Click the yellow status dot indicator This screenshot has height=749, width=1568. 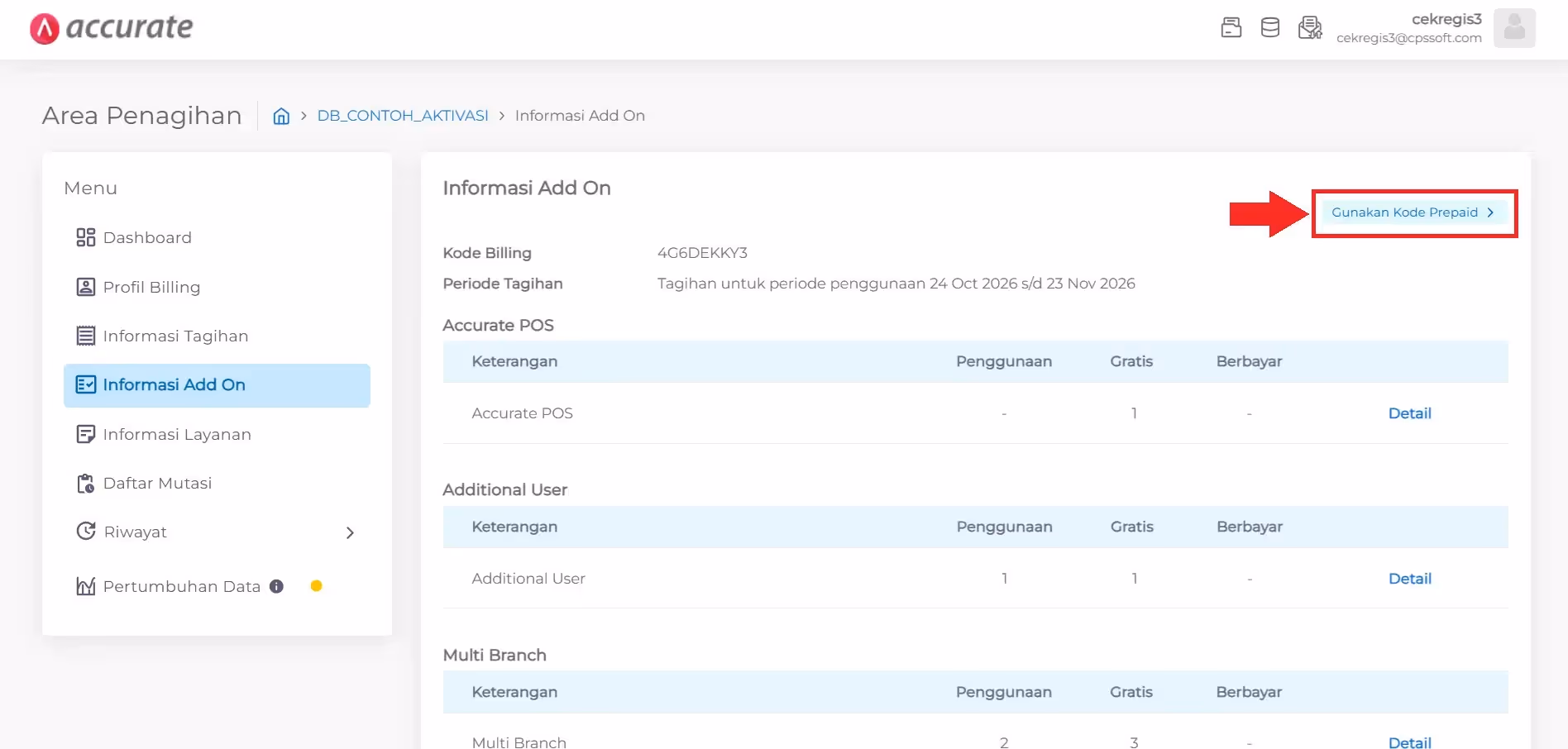pyautogui.click(x=316, y=586)
